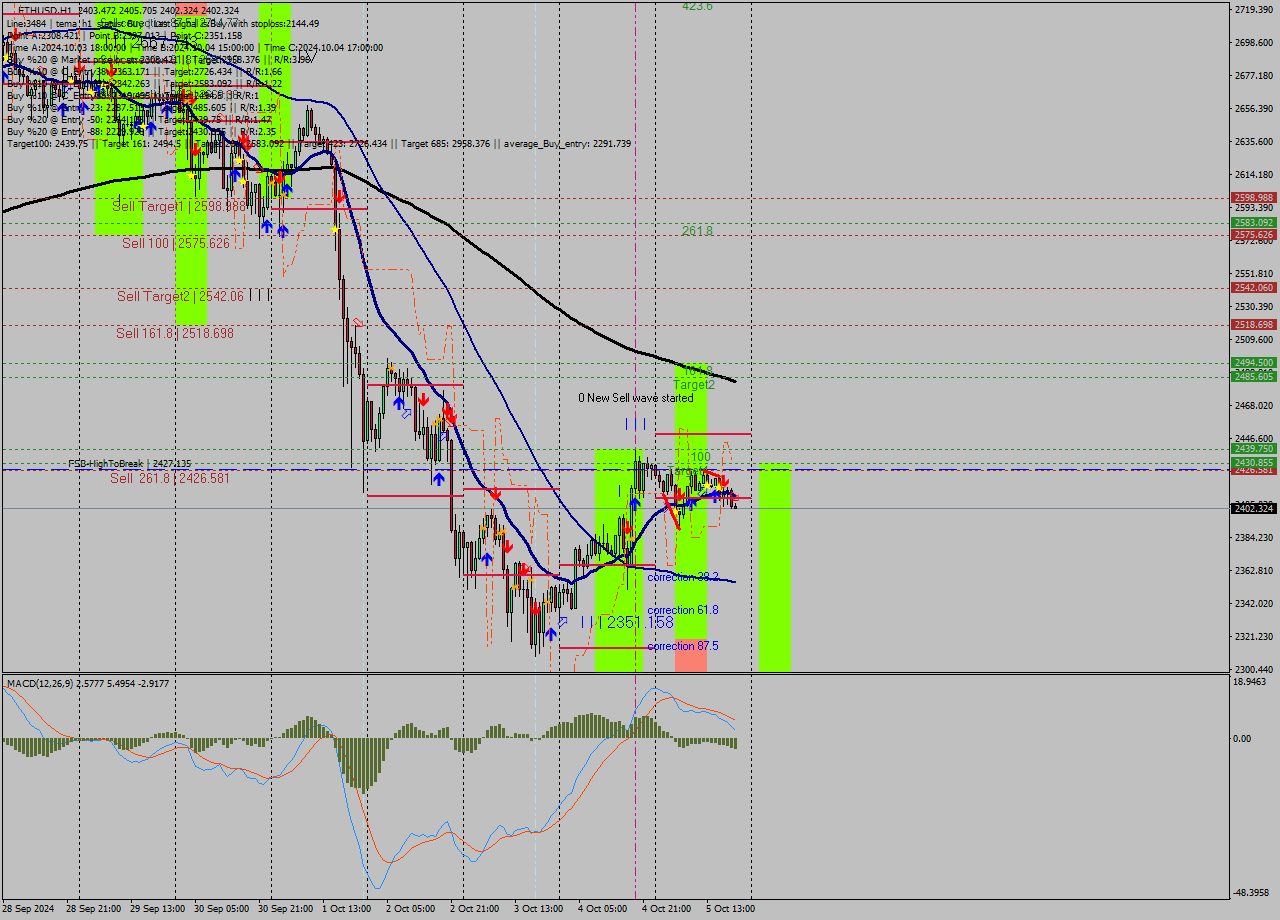
Task: Click the 'correction 61.8' label
Action: tap(683, 610)
